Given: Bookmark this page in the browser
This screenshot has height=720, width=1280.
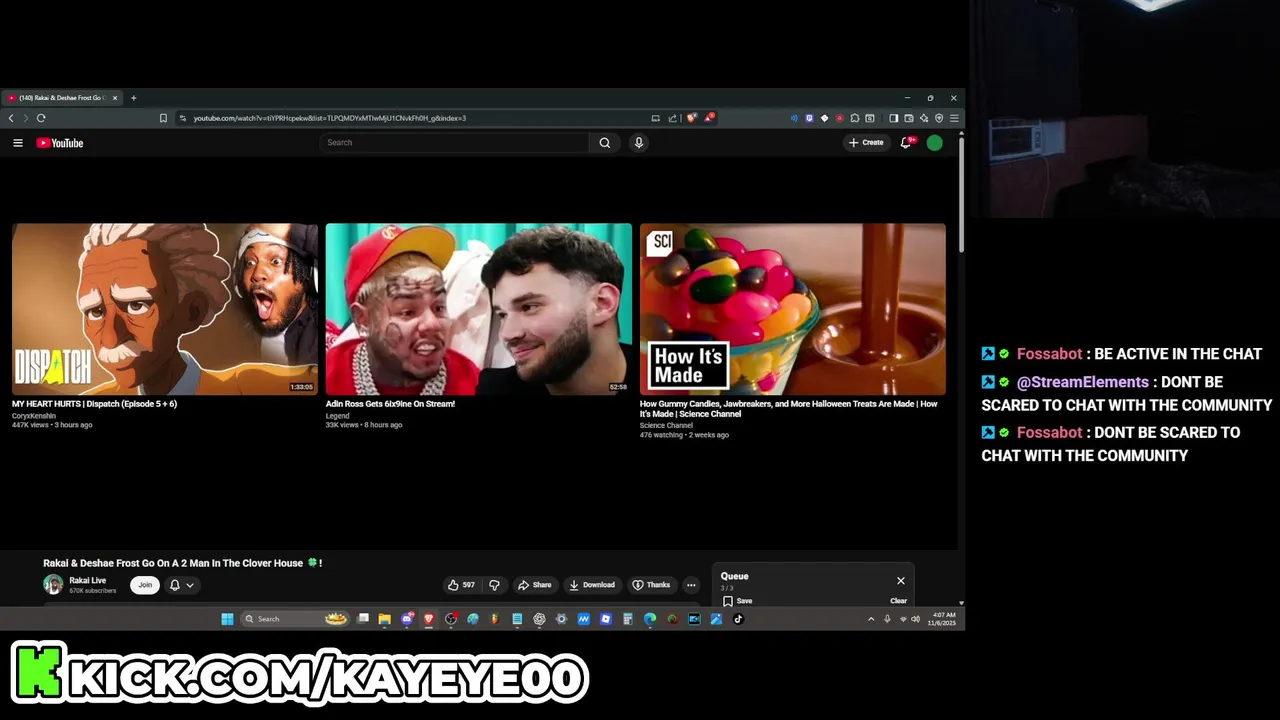Looking at the screenshot, I should [x=163, y=118].
